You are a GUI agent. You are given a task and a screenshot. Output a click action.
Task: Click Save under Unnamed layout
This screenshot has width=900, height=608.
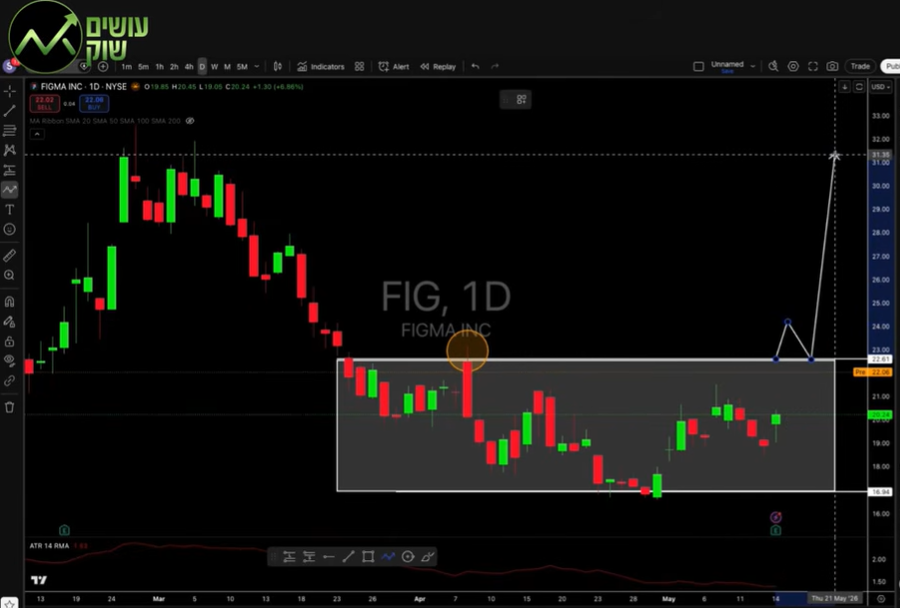tap(727, 71)
